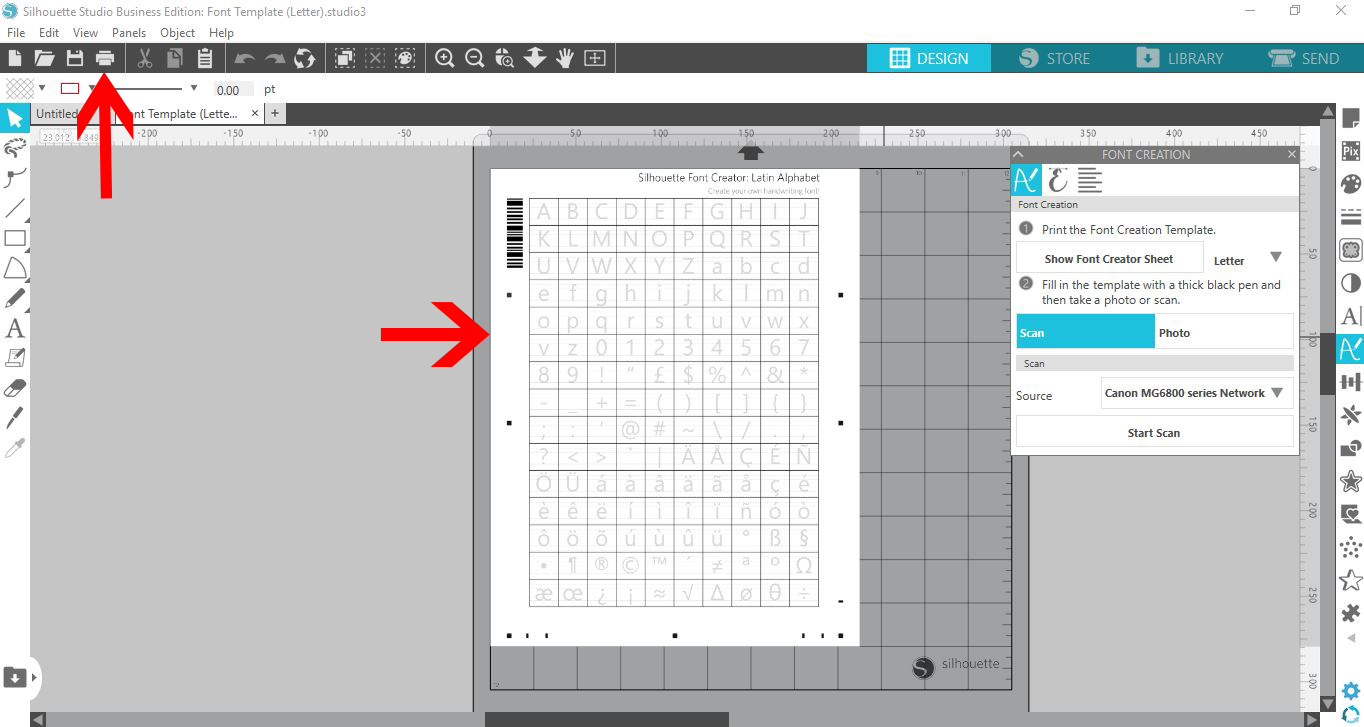Open preferences with the blue gear icon
1364x727 pixels.
(x=1350, y=691)
